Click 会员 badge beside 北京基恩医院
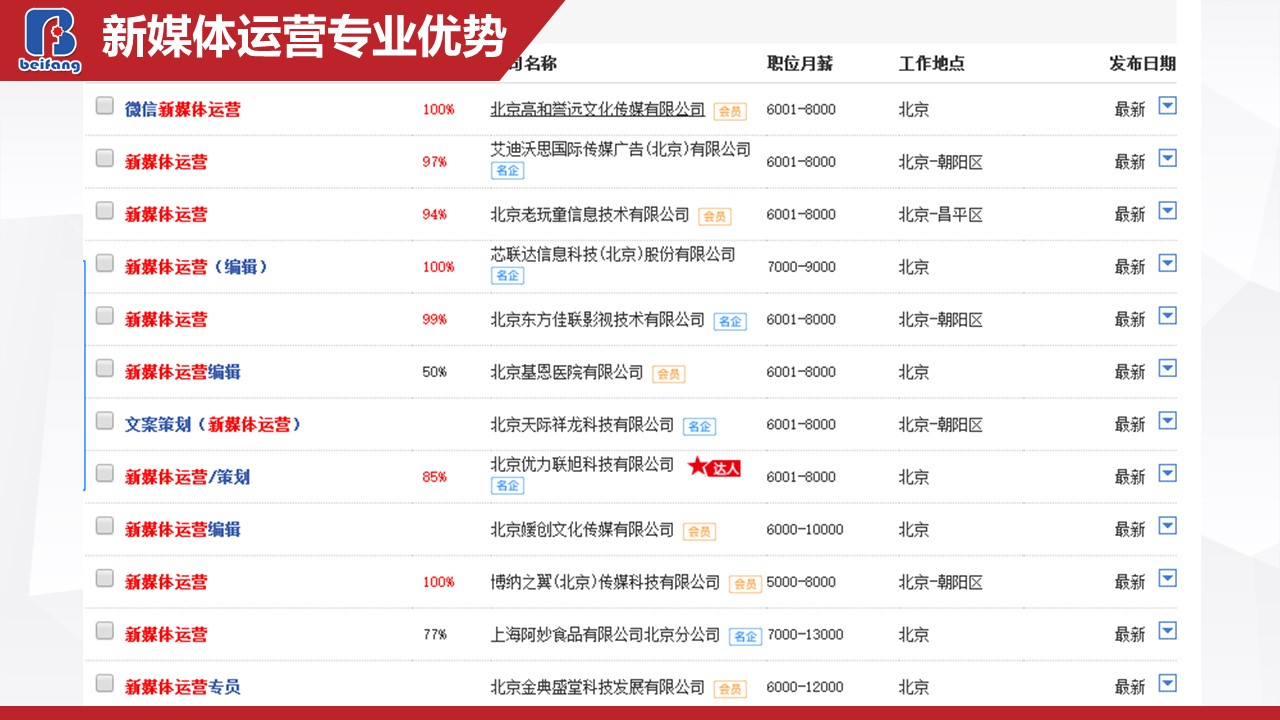Image resolution: width=1280 pixels, height=720 pixels. [x=668, y=374]
